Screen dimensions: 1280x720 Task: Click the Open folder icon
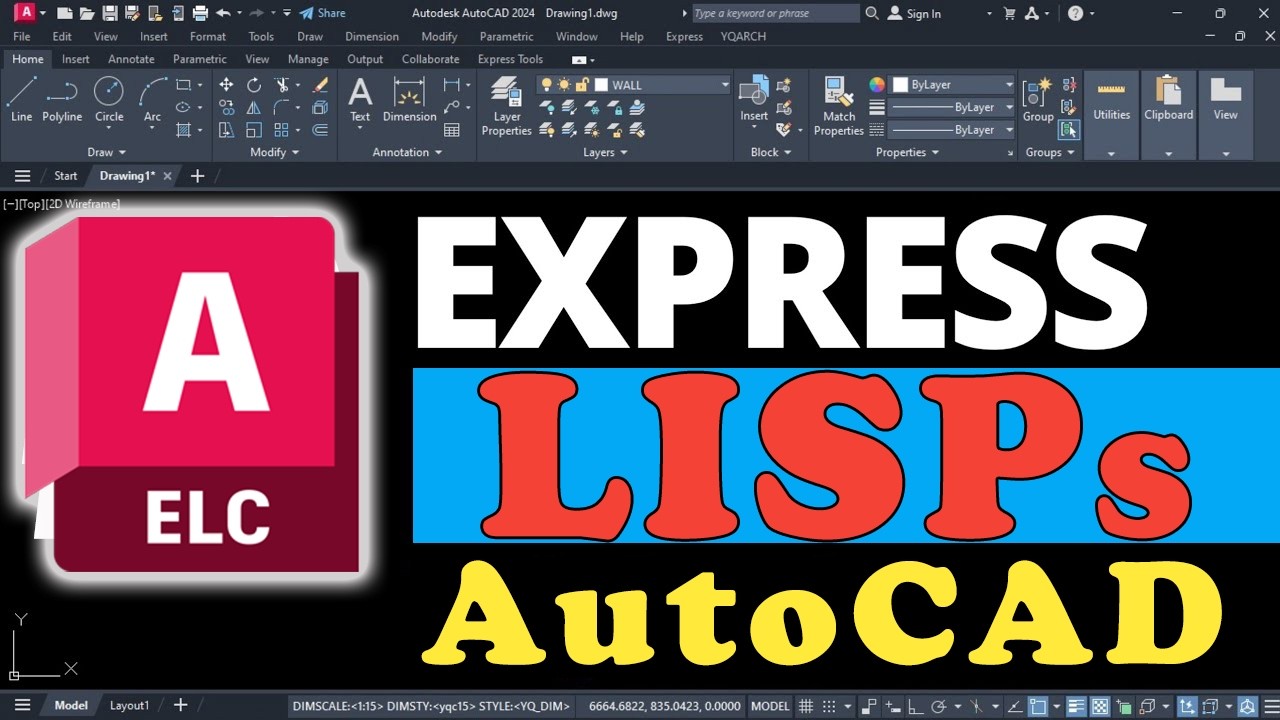pos(86,13)
